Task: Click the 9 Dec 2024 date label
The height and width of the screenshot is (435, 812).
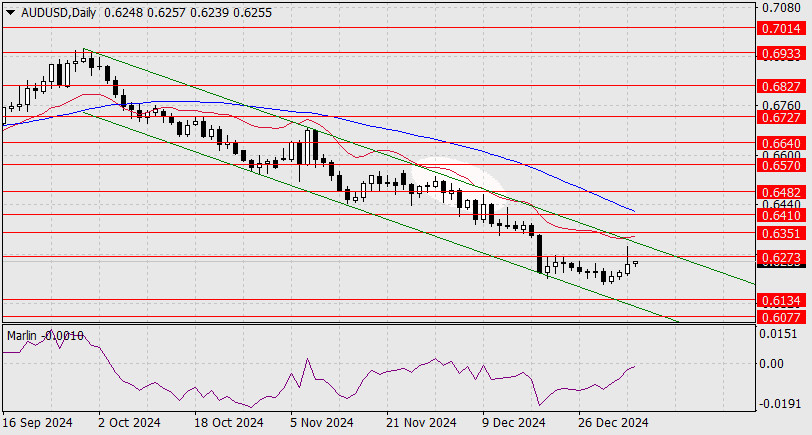Action: tap(514, 423)
